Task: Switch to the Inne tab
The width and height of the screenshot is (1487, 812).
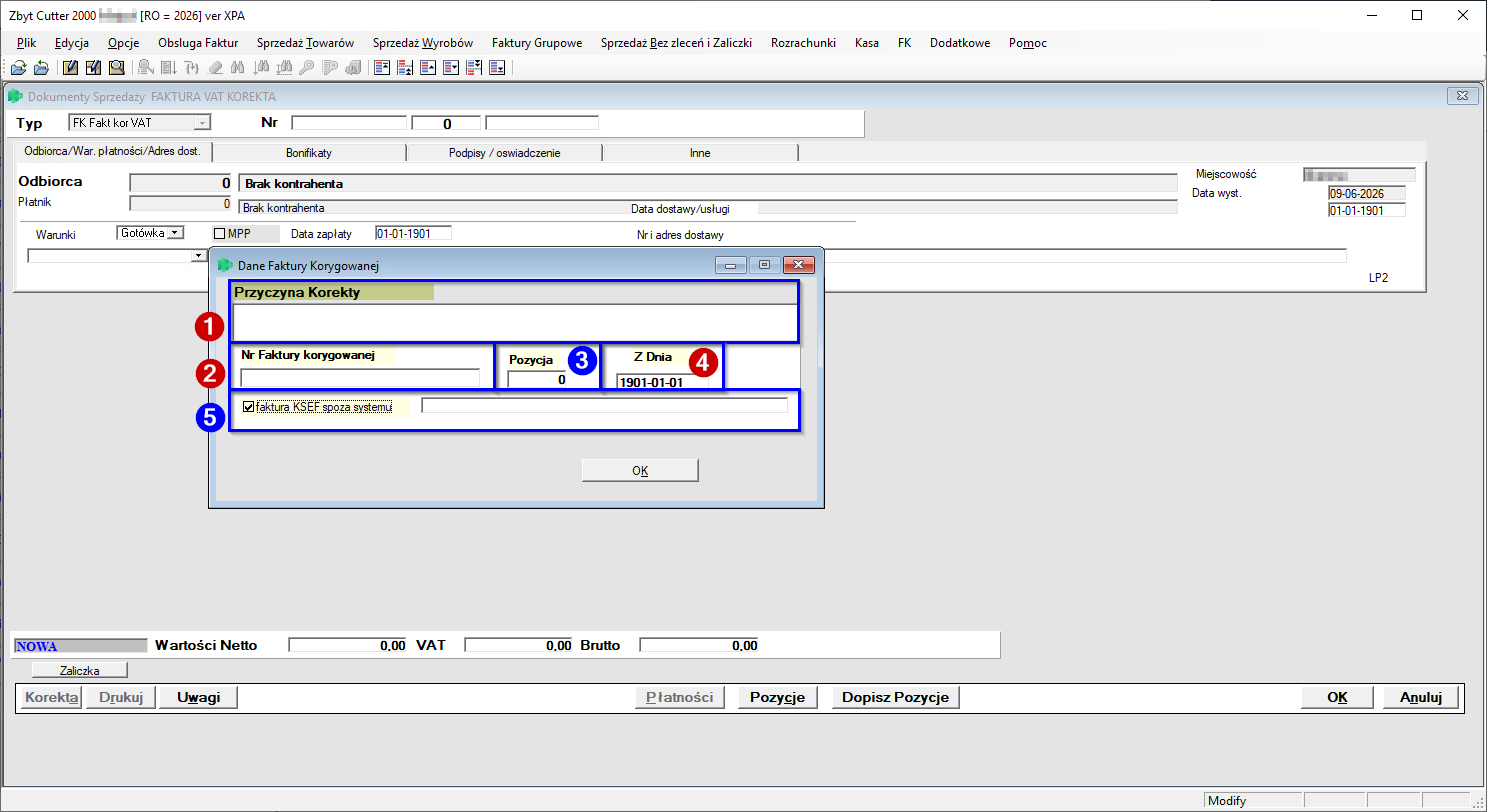Action: [700, 153]
